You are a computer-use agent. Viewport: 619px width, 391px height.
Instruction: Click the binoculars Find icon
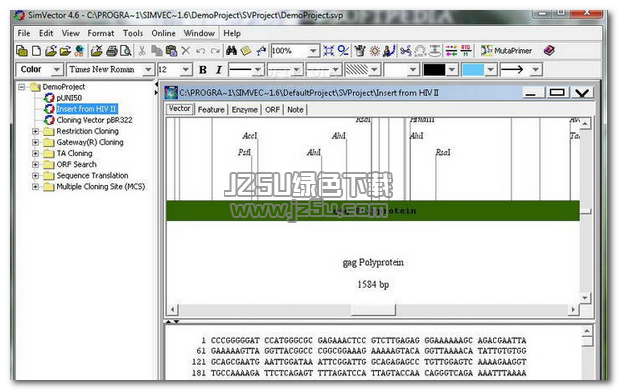tap(231, 51)
